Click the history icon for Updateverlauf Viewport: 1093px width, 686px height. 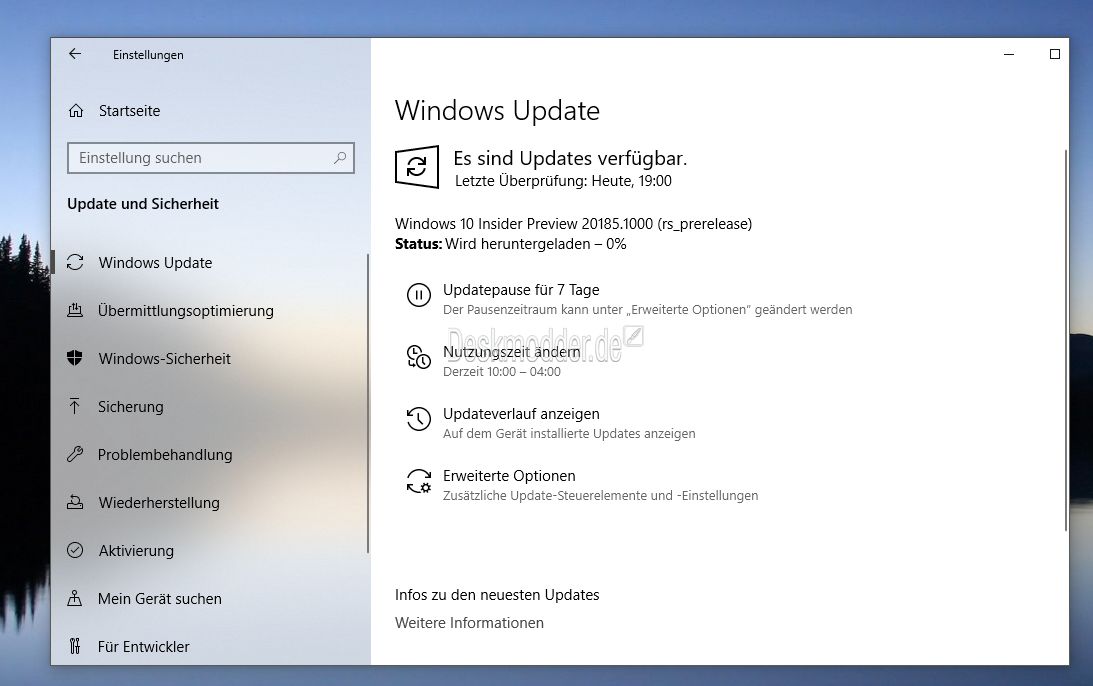[418, 419]
